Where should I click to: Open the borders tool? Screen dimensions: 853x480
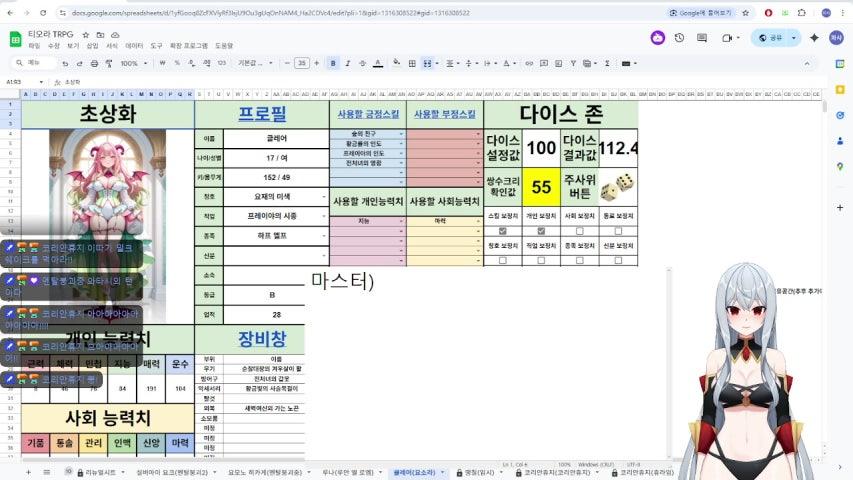click(x=412, y=64)
